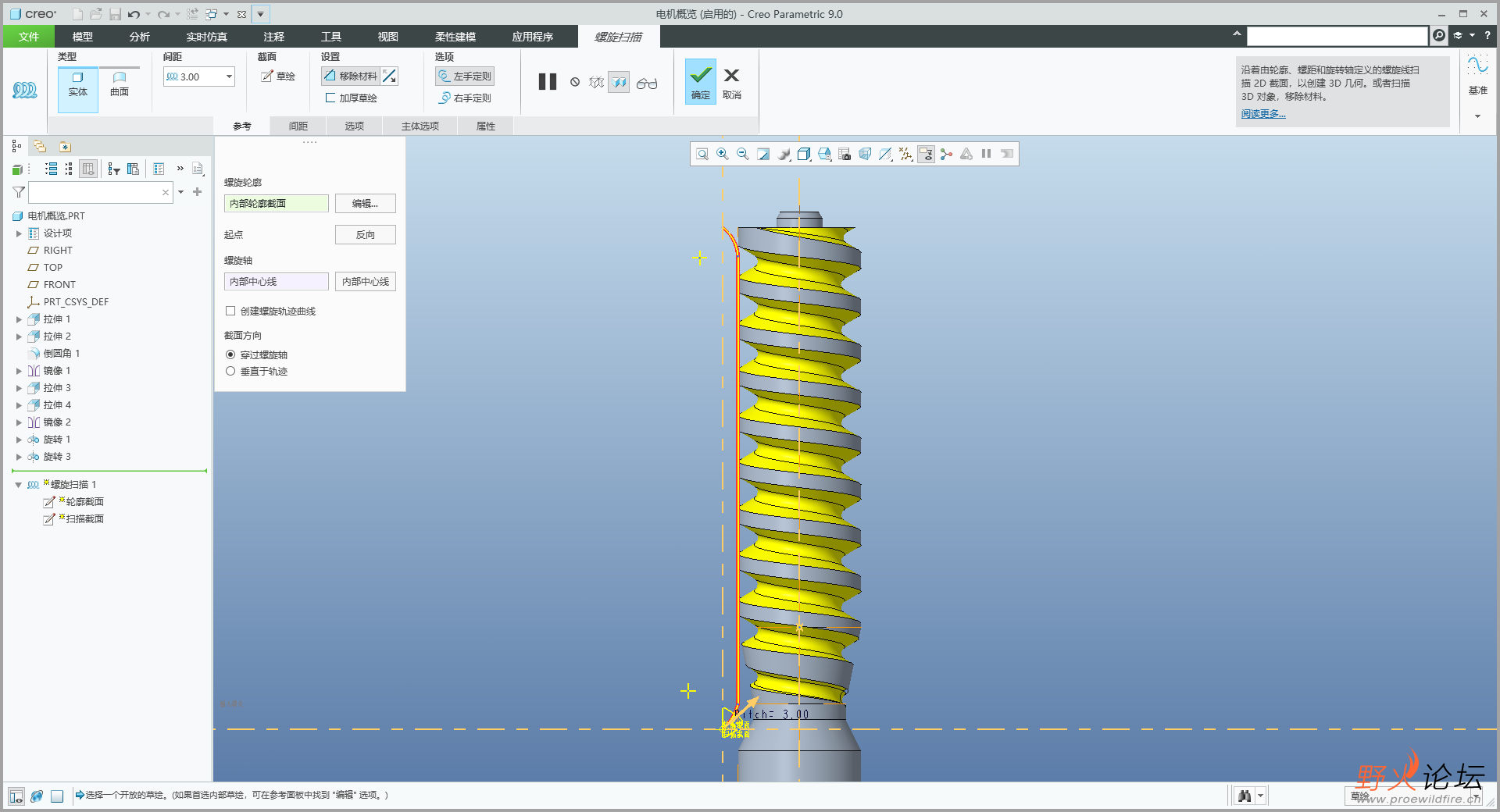Toggle annotation display icon with eye
Image resolution: width=1500 pixels, height=812 pixels.
click(926, 155)
